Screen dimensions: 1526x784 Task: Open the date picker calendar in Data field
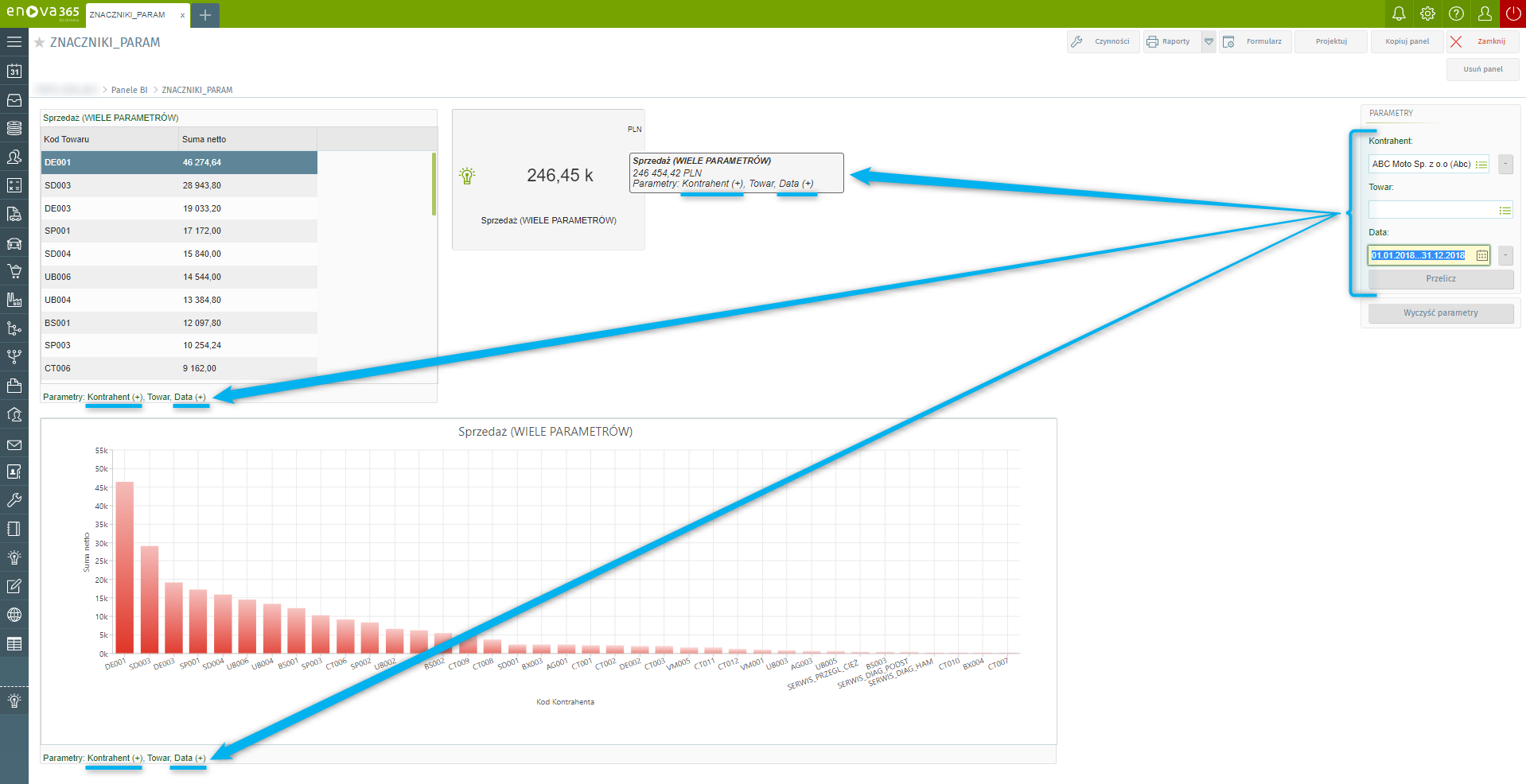[1482, 255]
